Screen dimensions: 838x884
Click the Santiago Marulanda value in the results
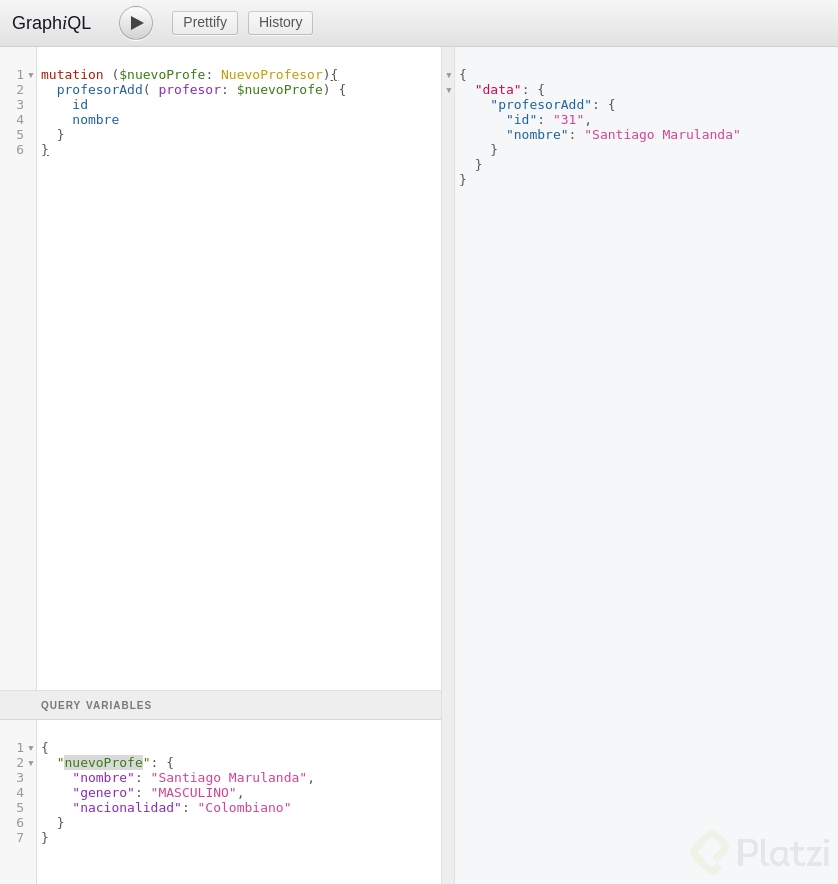[662, 134]
